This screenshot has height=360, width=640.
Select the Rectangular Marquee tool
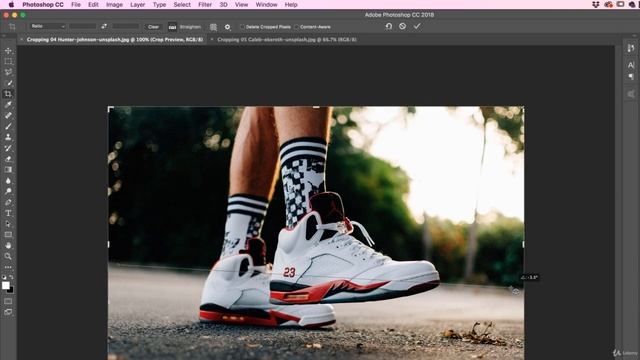coord(8,61)
